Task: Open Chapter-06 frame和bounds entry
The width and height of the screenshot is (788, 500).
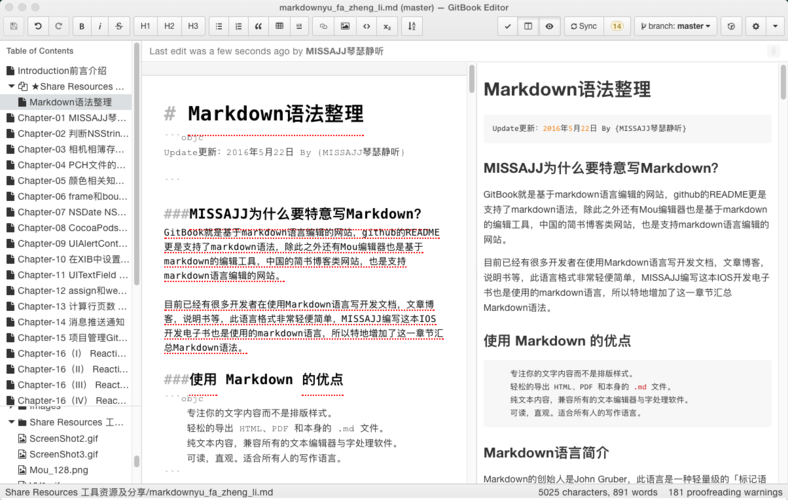Action: (66, 196)
